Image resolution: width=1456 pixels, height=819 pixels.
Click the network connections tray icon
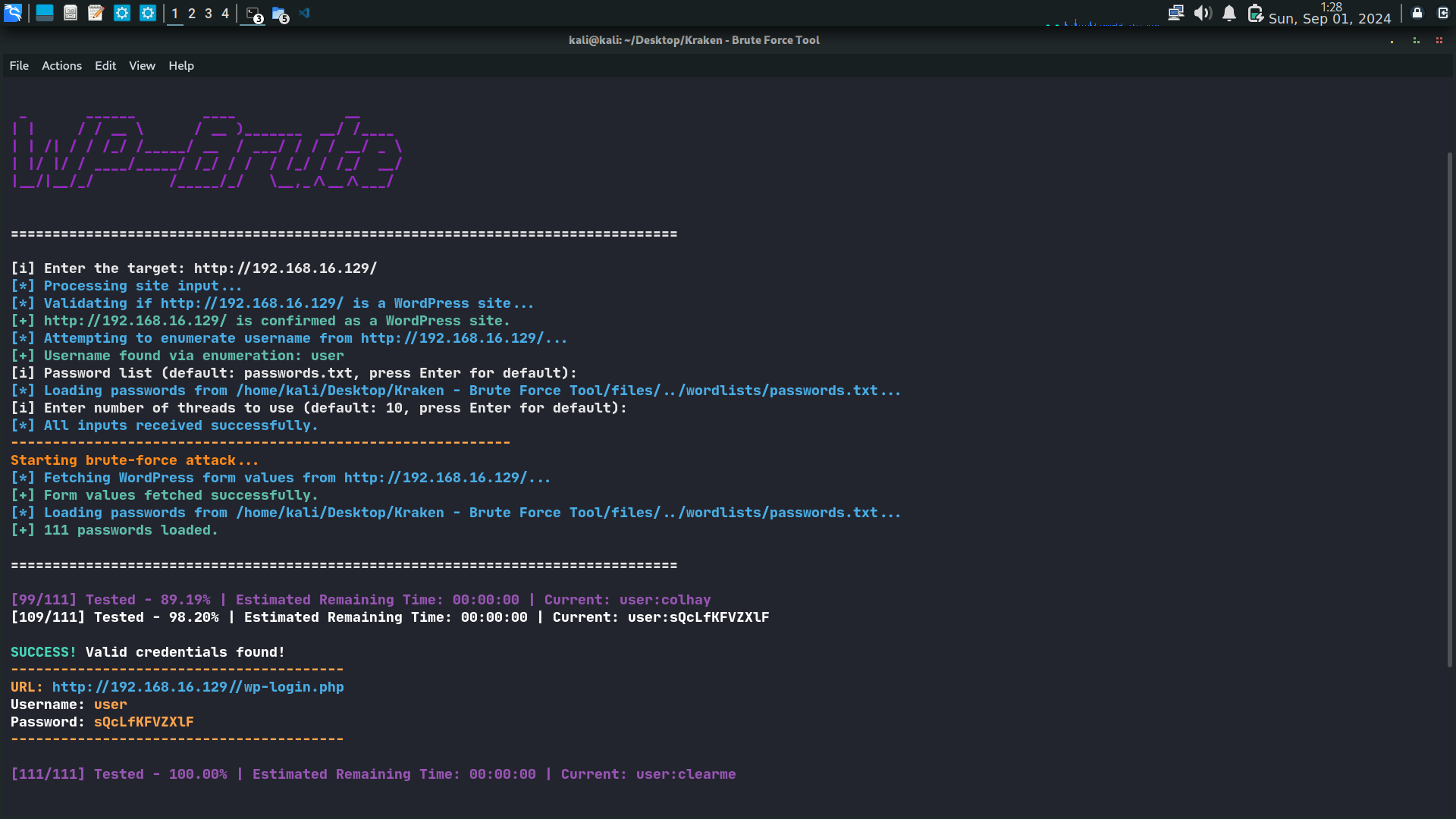point(1175,13)
